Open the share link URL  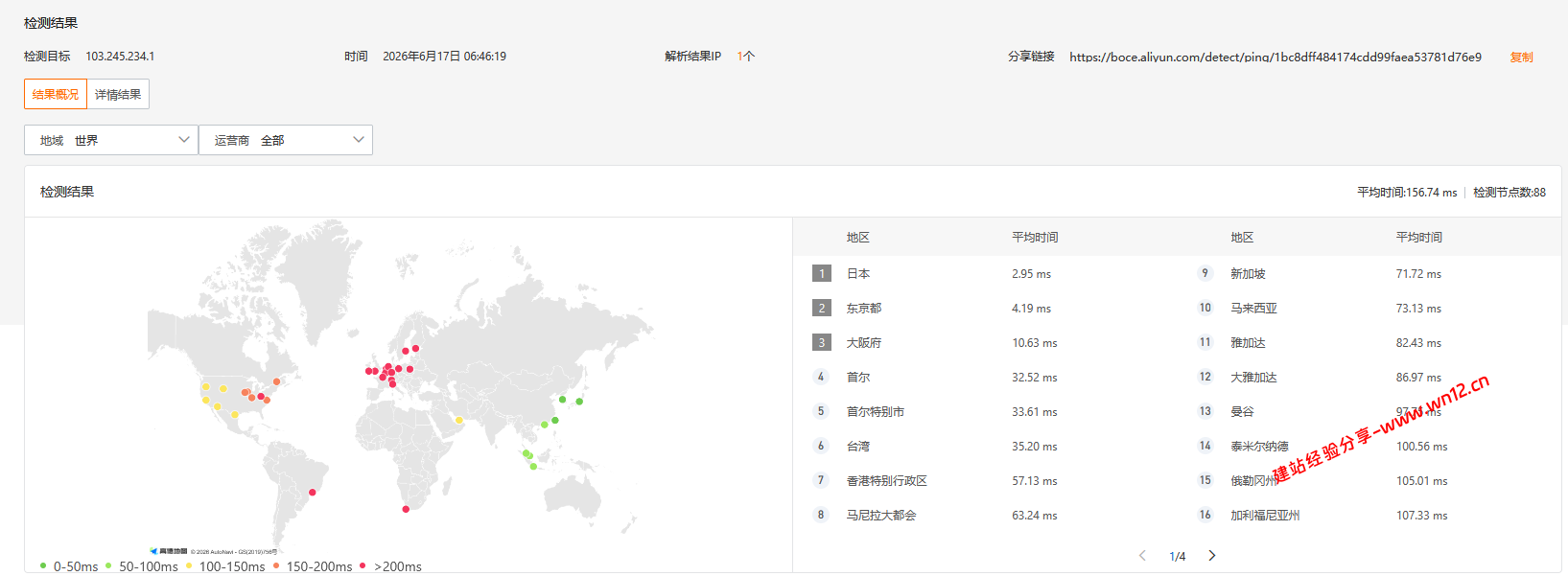point(1275,58)
